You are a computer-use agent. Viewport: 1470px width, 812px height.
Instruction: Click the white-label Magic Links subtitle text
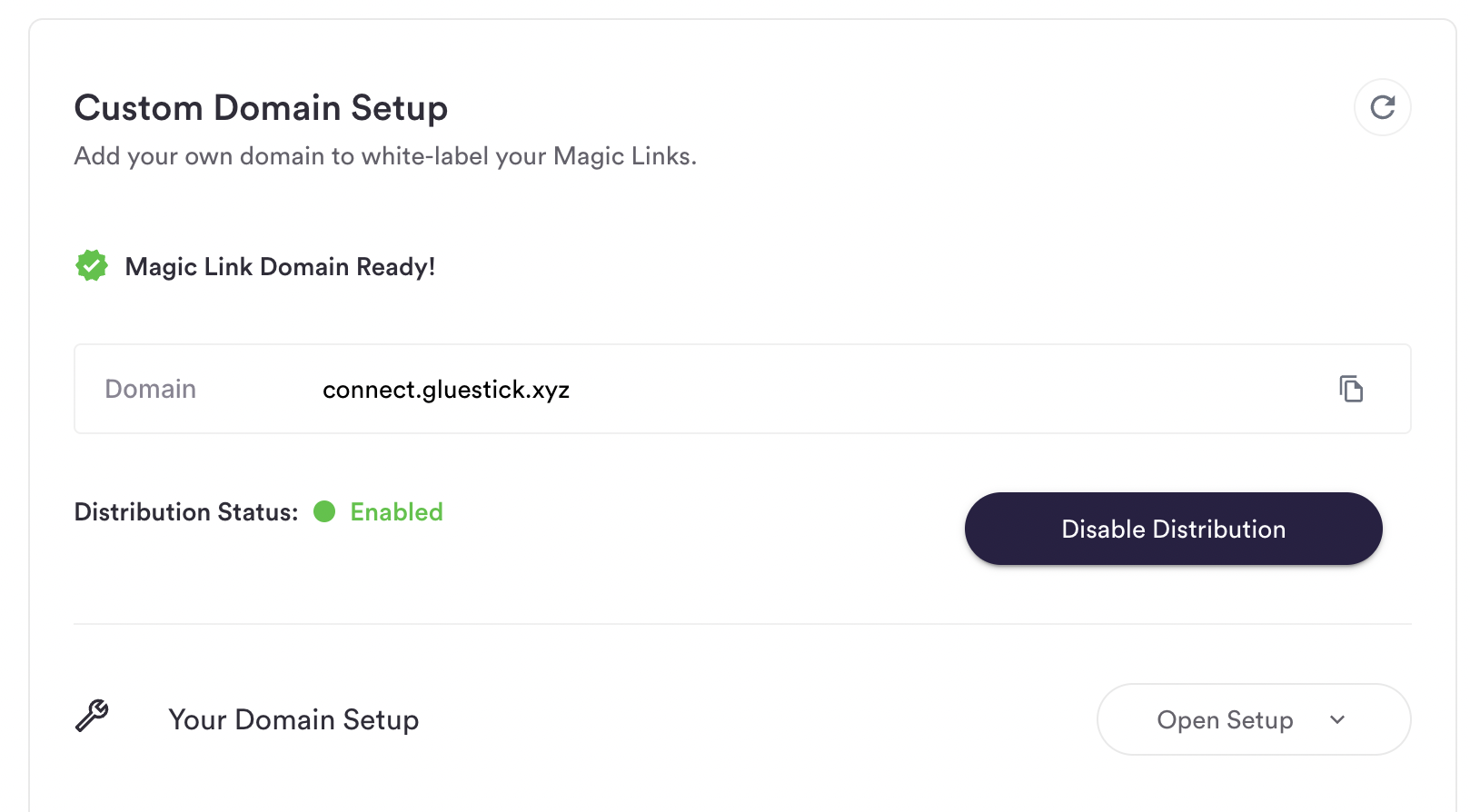click(x=385, y=156)
